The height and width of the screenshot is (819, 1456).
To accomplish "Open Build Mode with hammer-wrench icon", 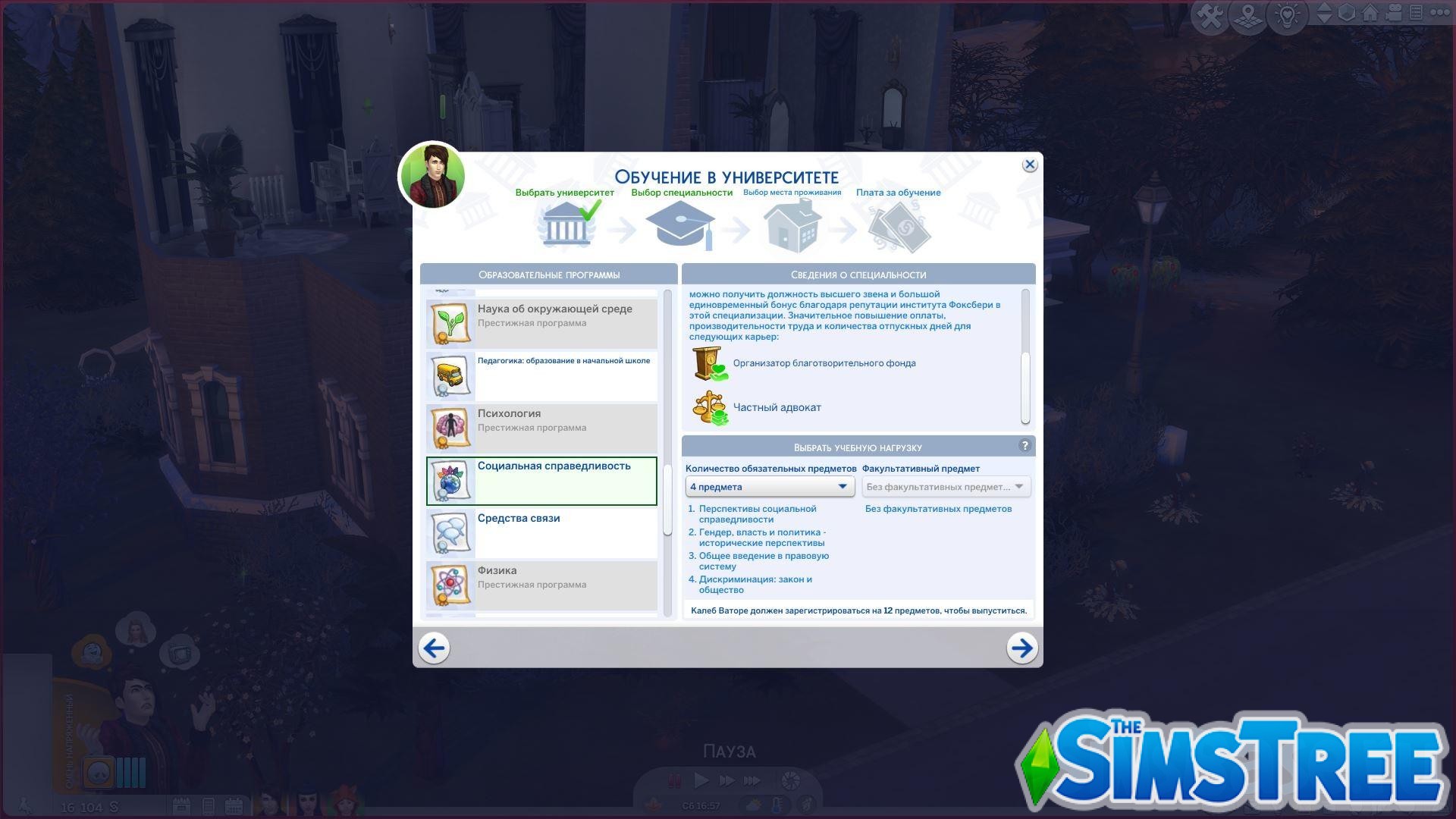I will click(x=1210, y=16).
